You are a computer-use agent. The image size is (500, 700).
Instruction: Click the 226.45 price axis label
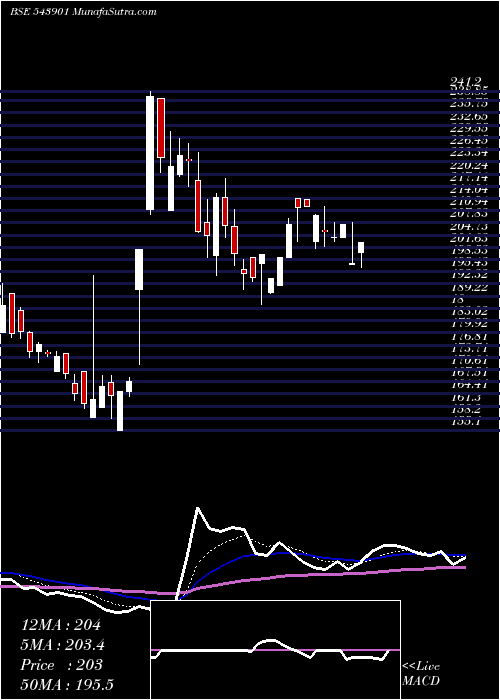(468, 141)
